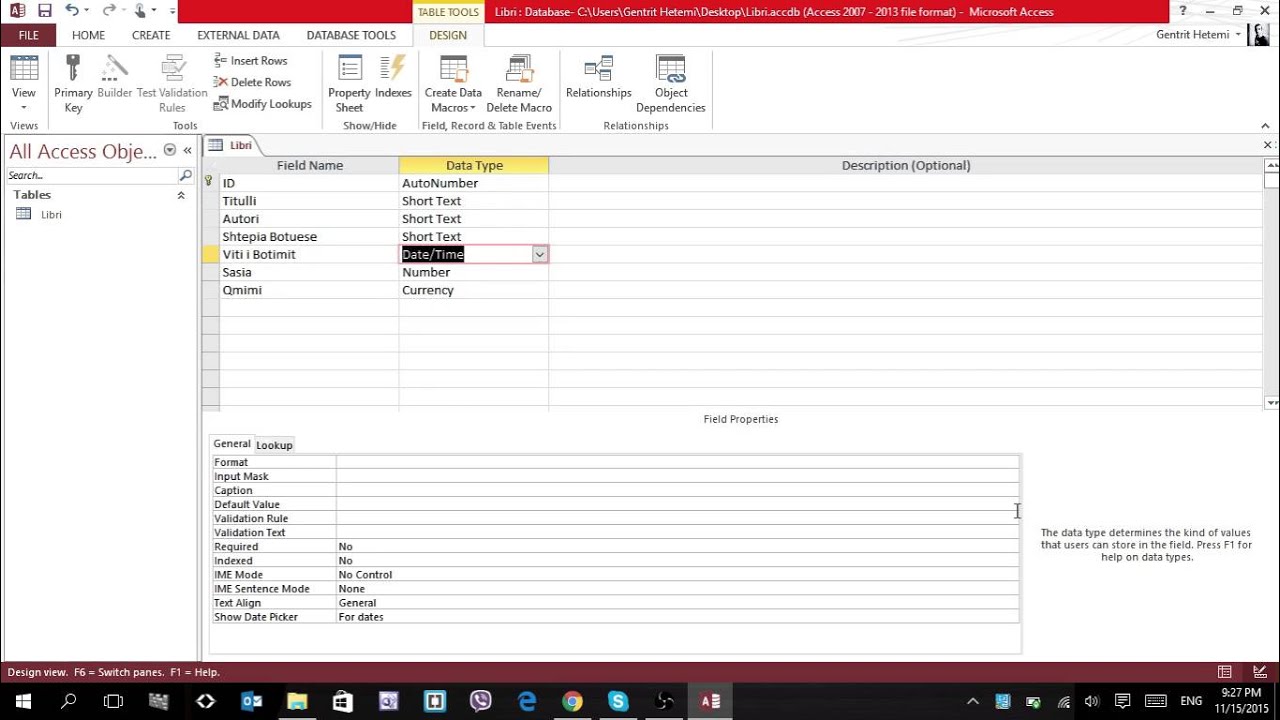Click the Currency data type cell

point(473,290)
